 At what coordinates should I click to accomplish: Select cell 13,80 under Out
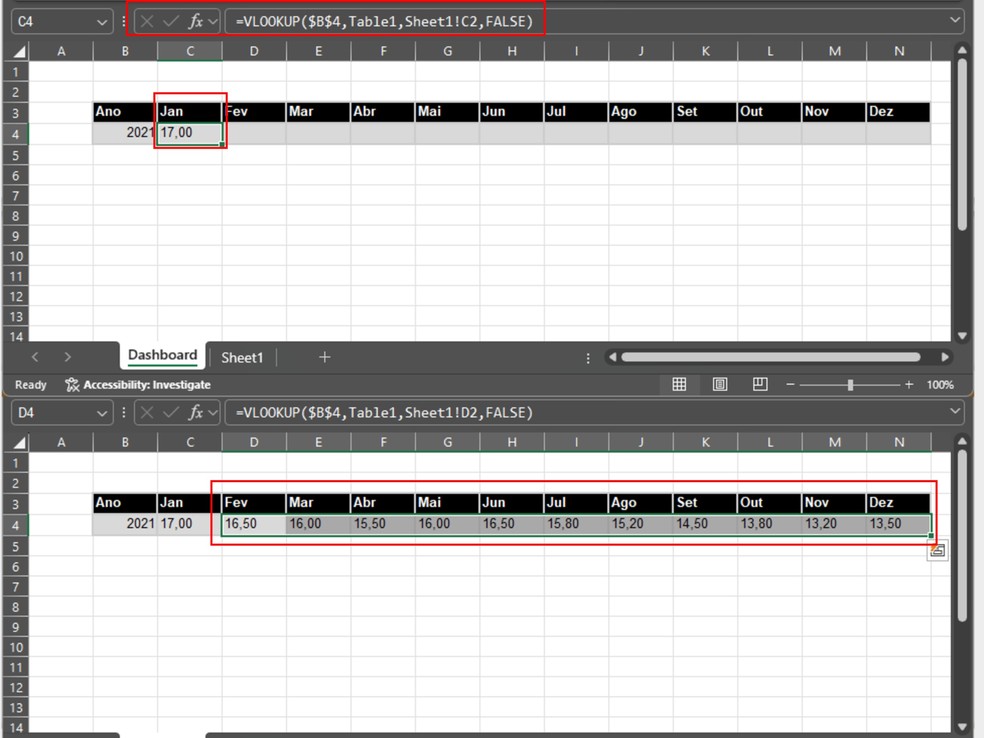[x=770, y=524]
